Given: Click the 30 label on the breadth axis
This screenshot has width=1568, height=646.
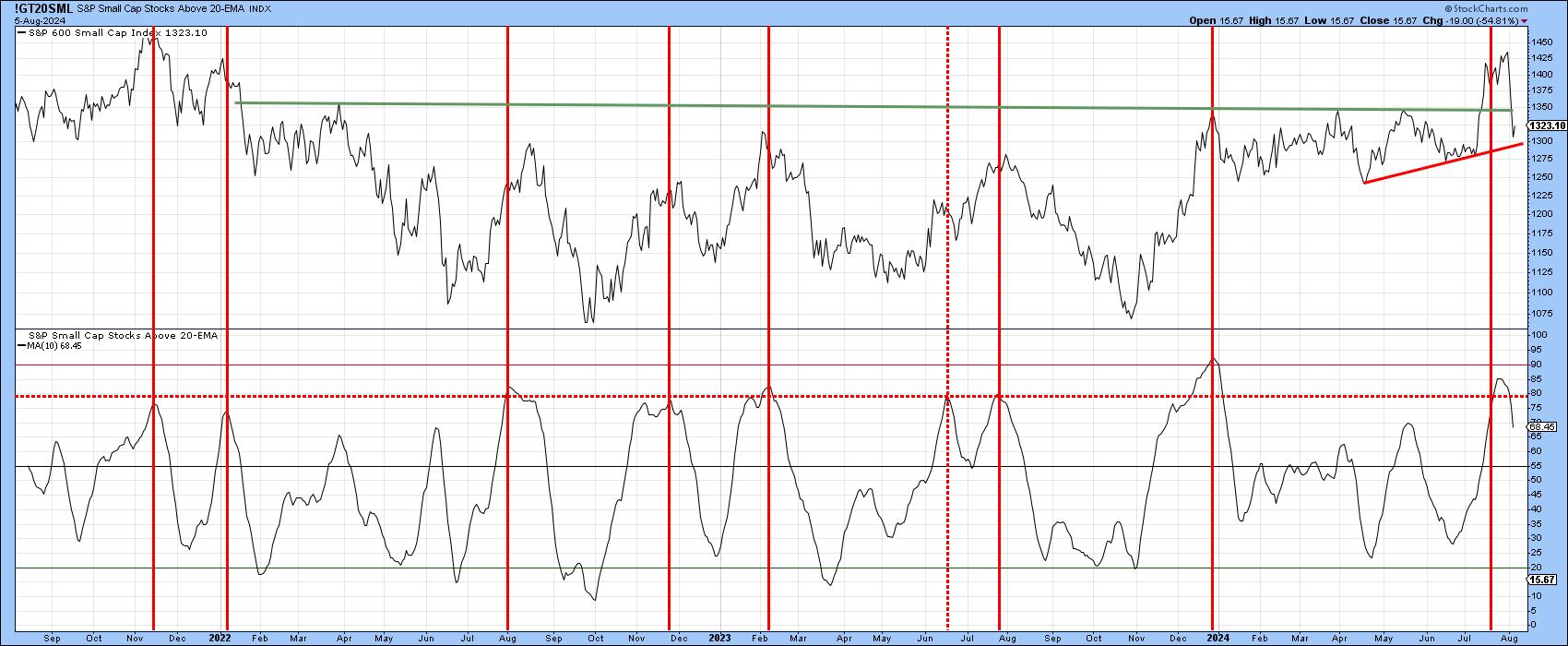Looking at the screenshot, I should tap(1537, 538).
